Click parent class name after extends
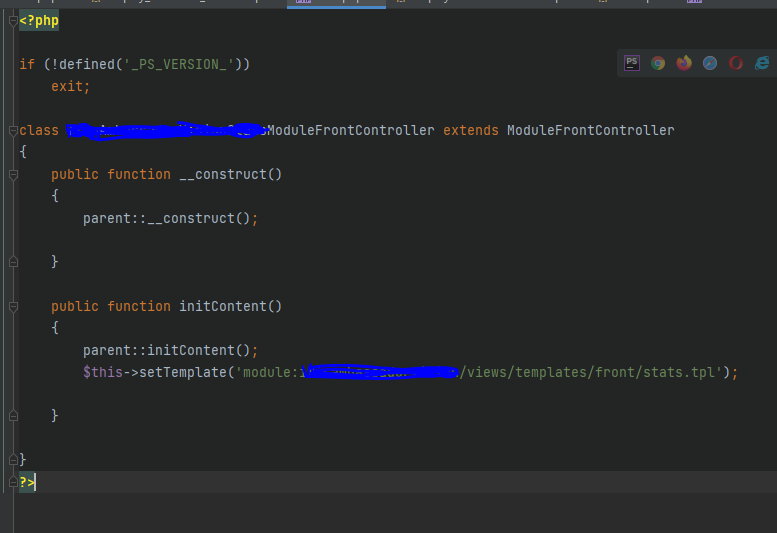The image size is (777, 533). coord(591,130)
